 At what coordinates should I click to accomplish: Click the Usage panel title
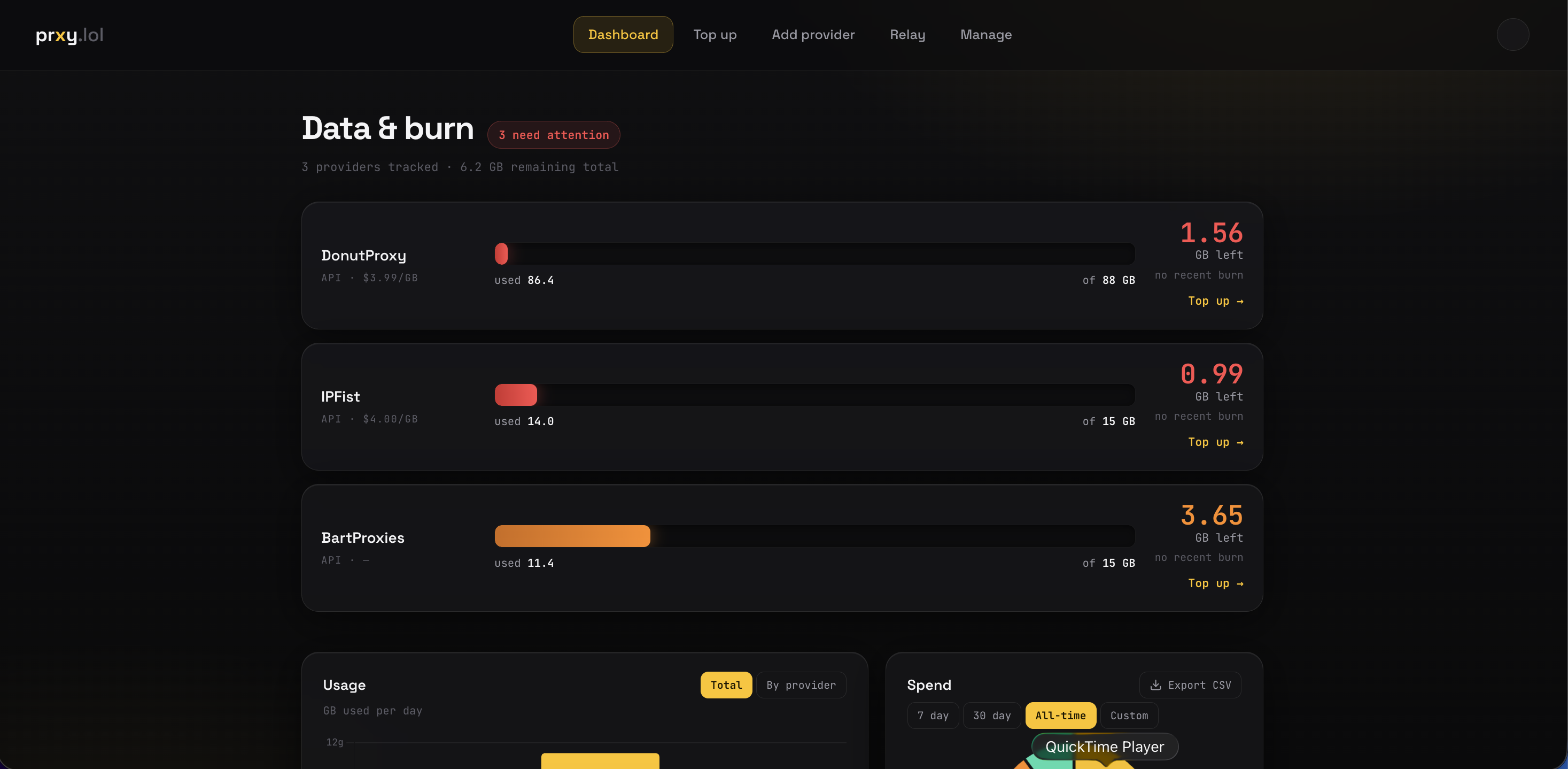pyautogui.click(x=344, y=685)
